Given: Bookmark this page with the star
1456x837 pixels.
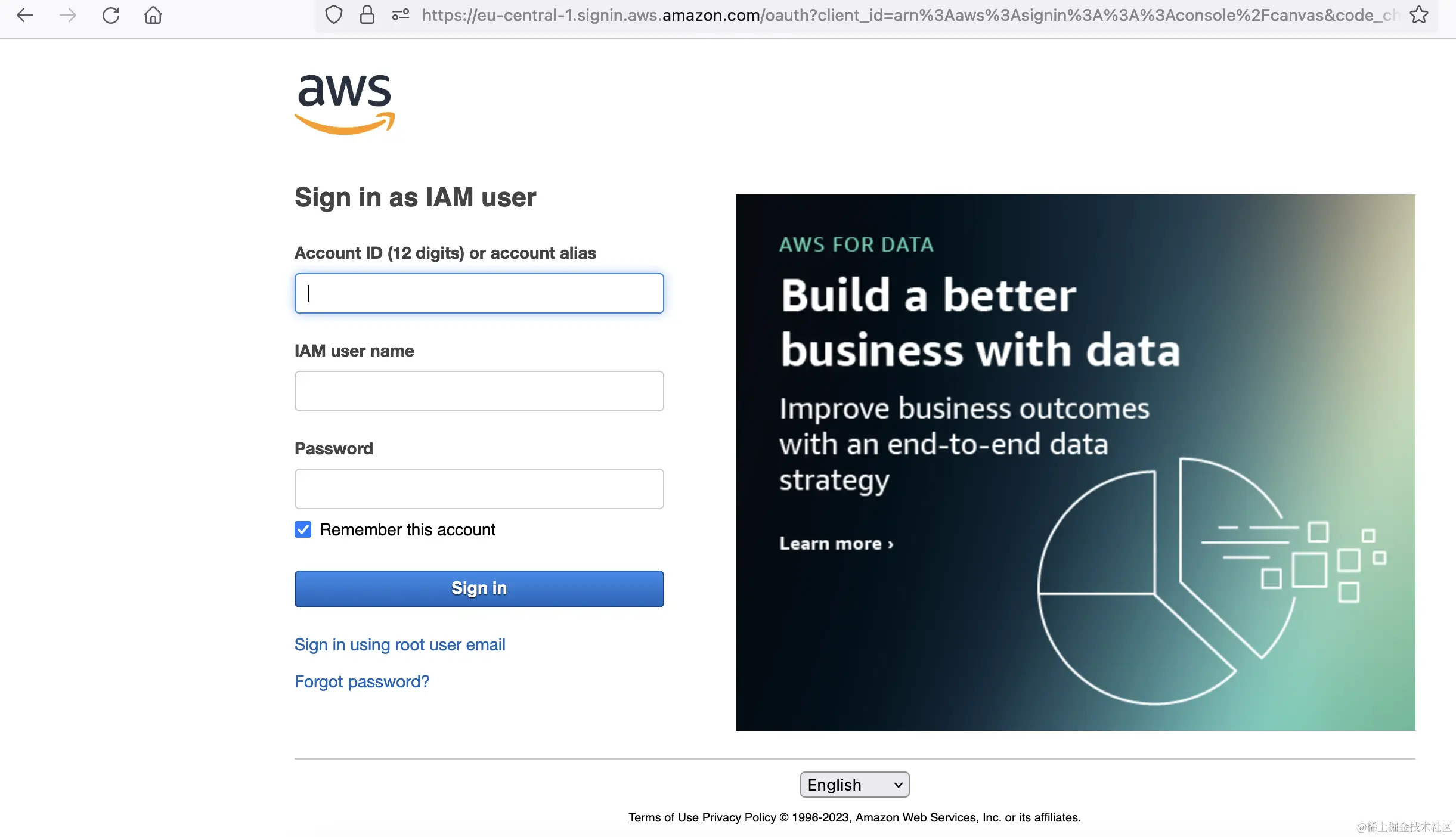Looking at the screenshot, I should tap(1419, 15).
